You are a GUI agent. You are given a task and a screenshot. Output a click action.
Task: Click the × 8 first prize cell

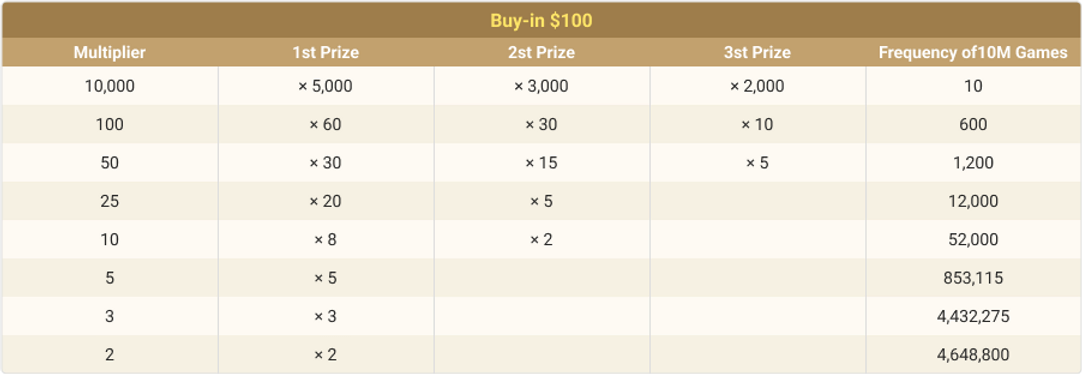pos(326,240)
